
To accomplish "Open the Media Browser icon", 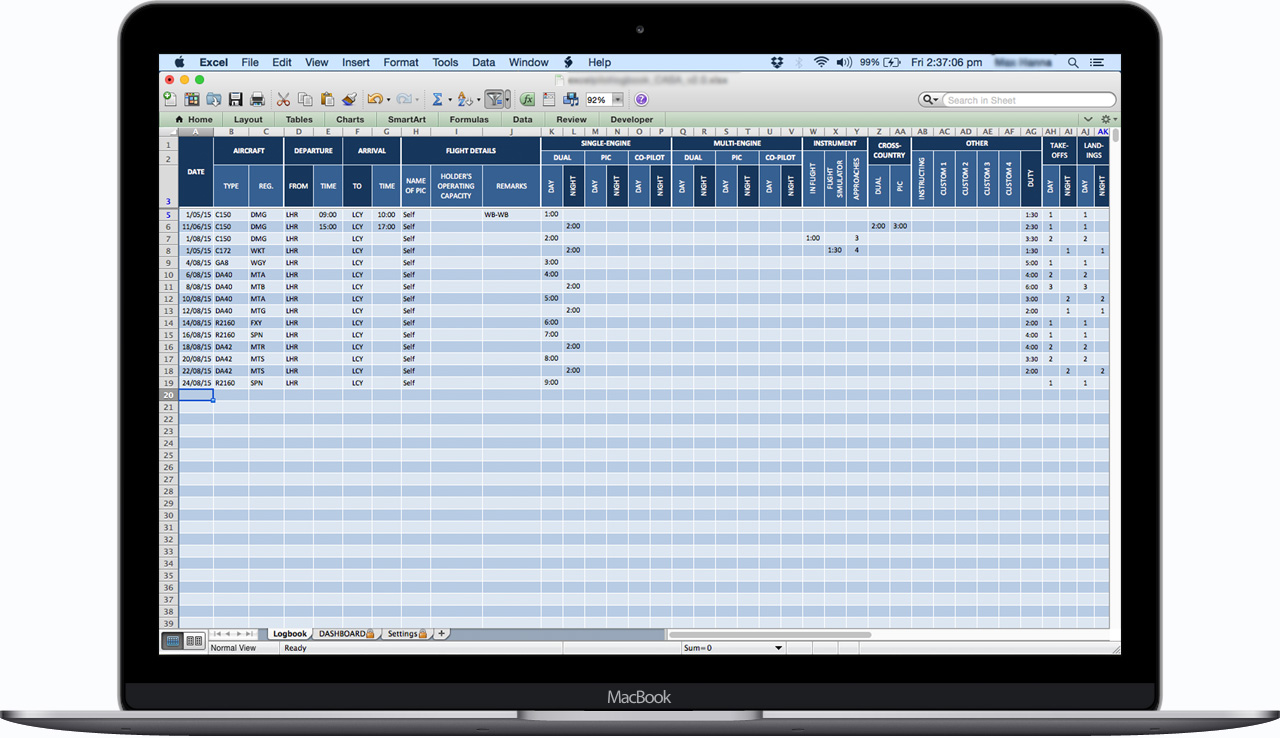I will point(571,99).
